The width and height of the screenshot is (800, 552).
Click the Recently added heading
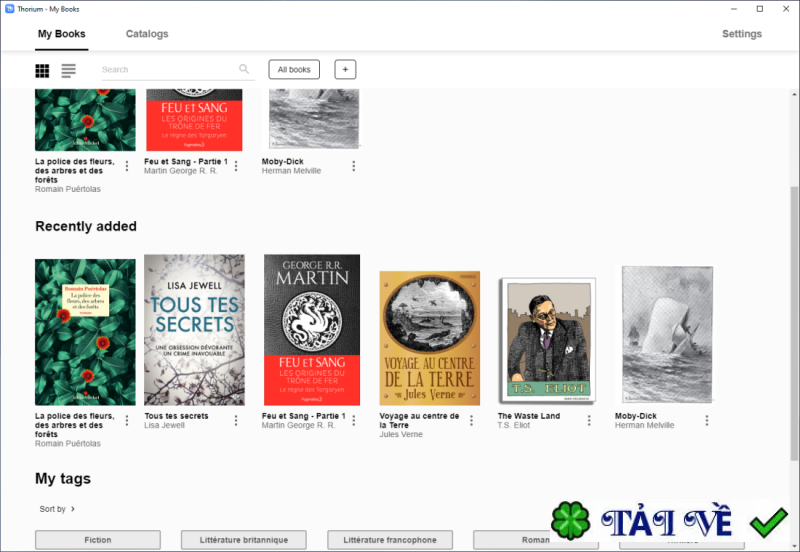pos(86,226)
